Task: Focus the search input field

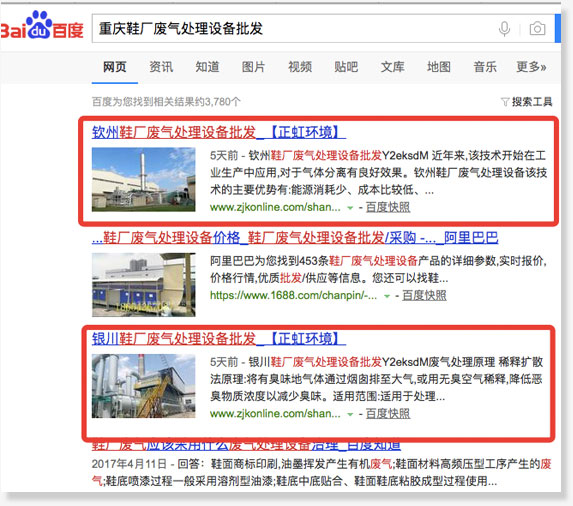Action: [292, 28]
